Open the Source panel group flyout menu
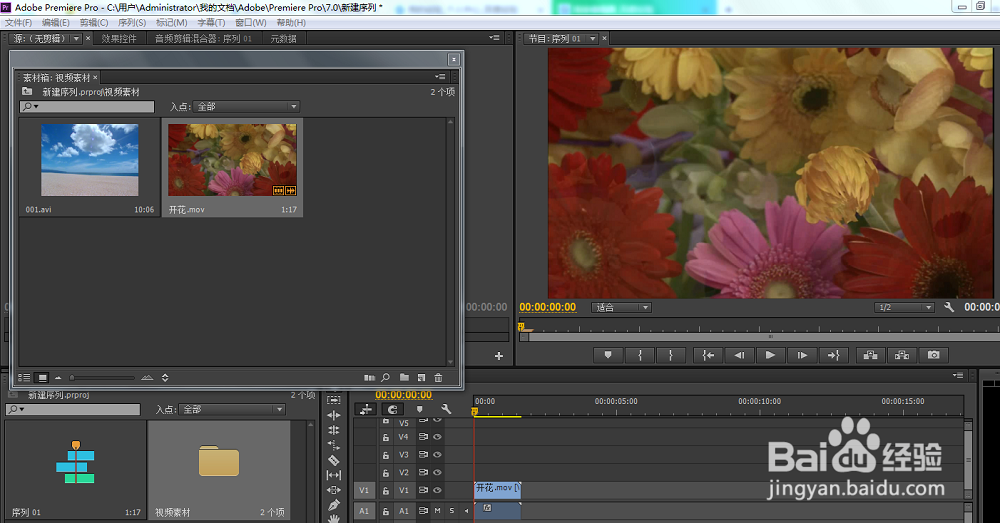The image size is (1000, 523). tap(494, 38)
